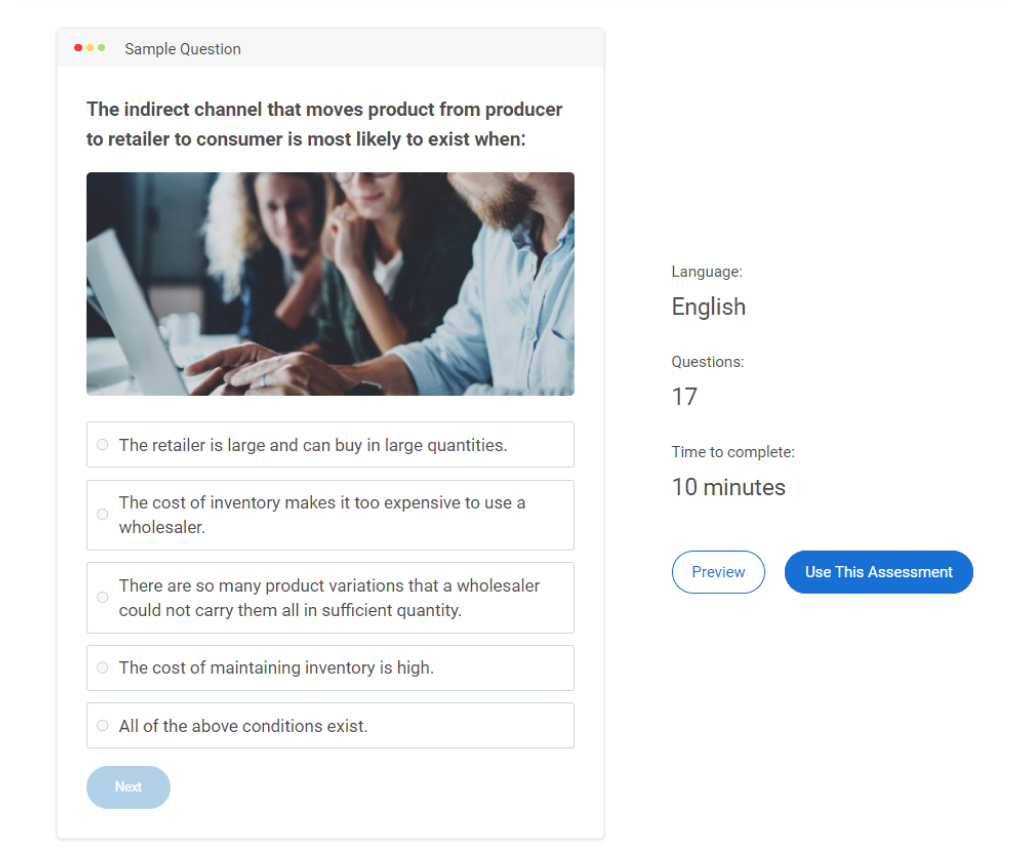Viewport: 1024px width, 853px height.
Task: Click the '10 minutes' completion time
Action: (x=728, y=487)
